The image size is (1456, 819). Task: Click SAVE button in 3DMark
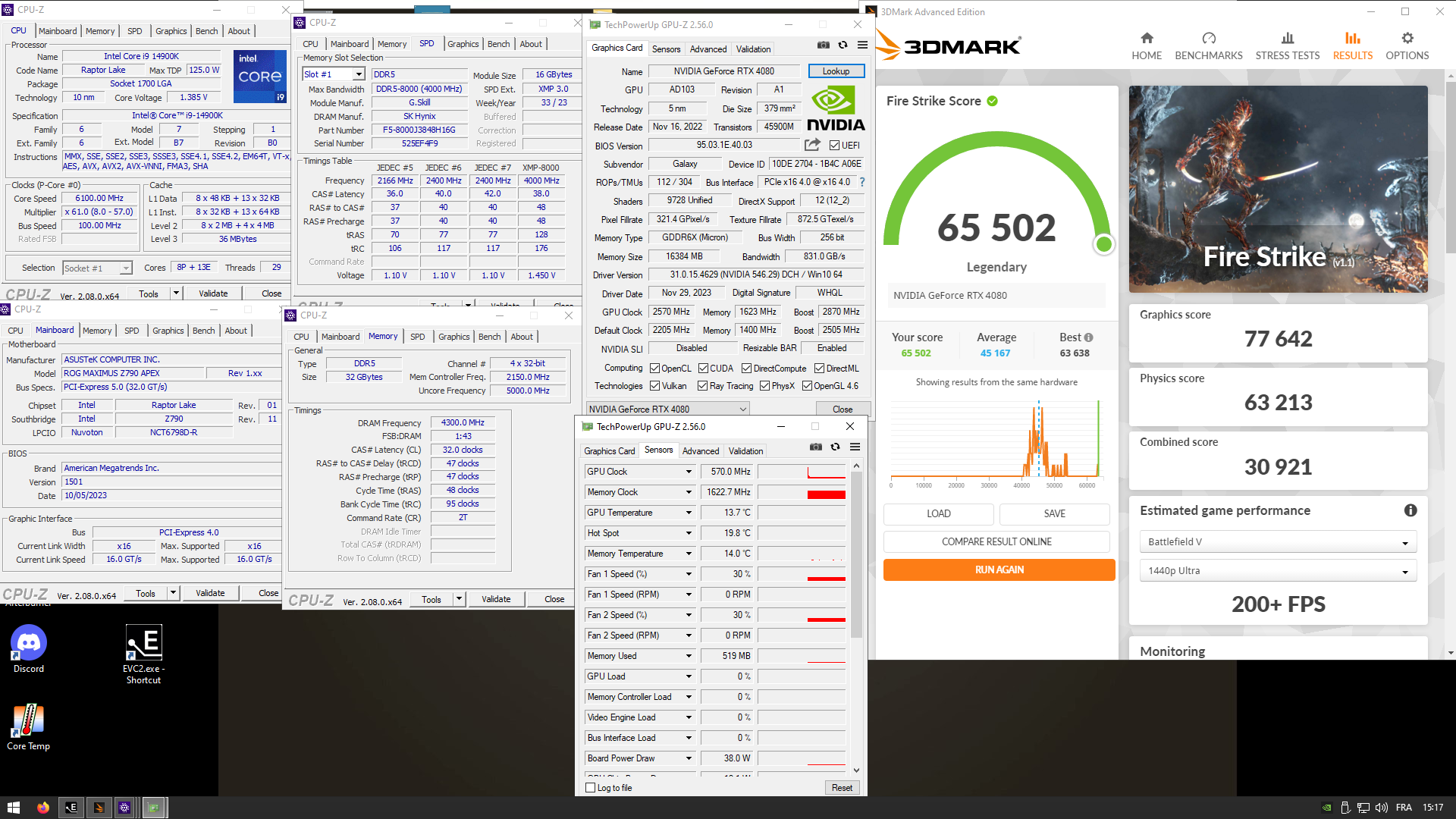click(x=1055, y=513)
